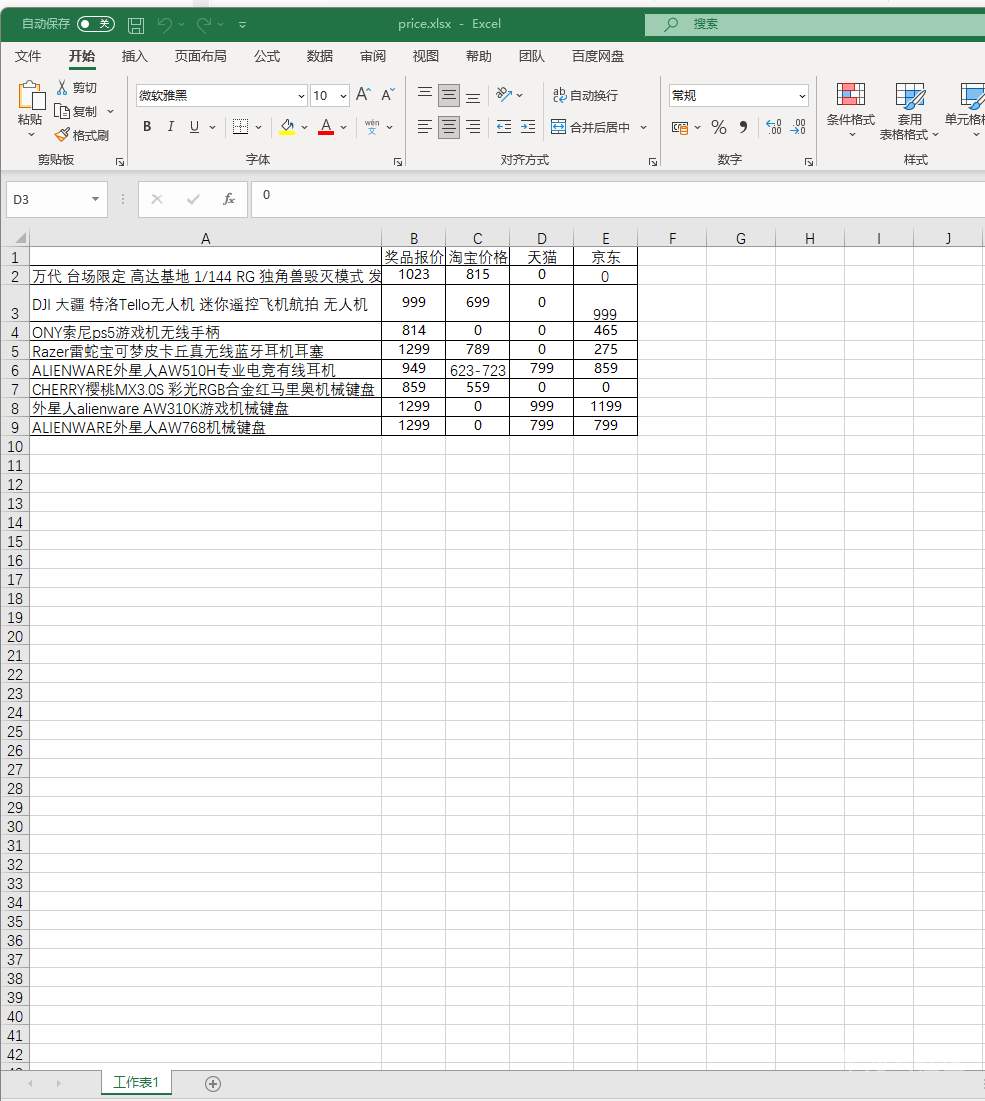Open the font size dropdown
Screen dimensions: 985x1101
pos(343,95)
